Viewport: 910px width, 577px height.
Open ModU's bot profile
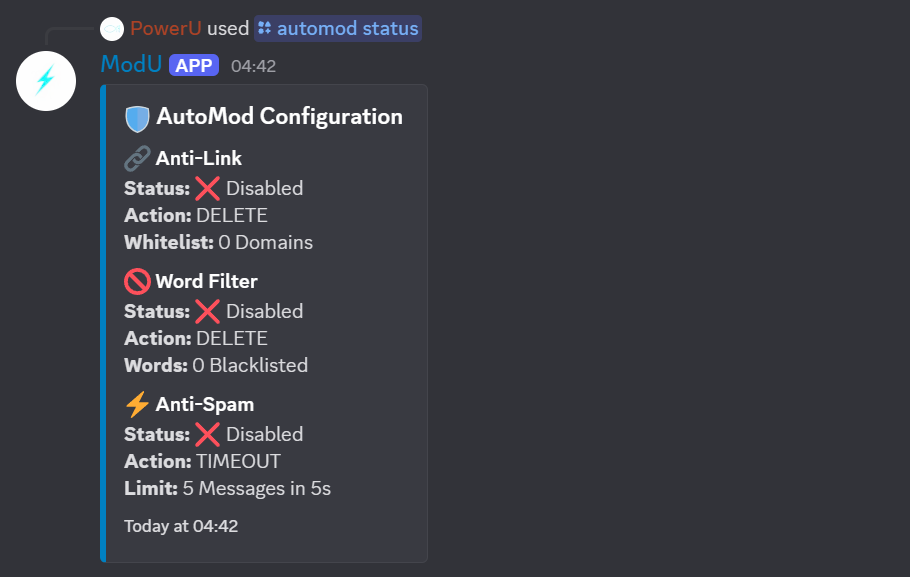tap(130, 64)
